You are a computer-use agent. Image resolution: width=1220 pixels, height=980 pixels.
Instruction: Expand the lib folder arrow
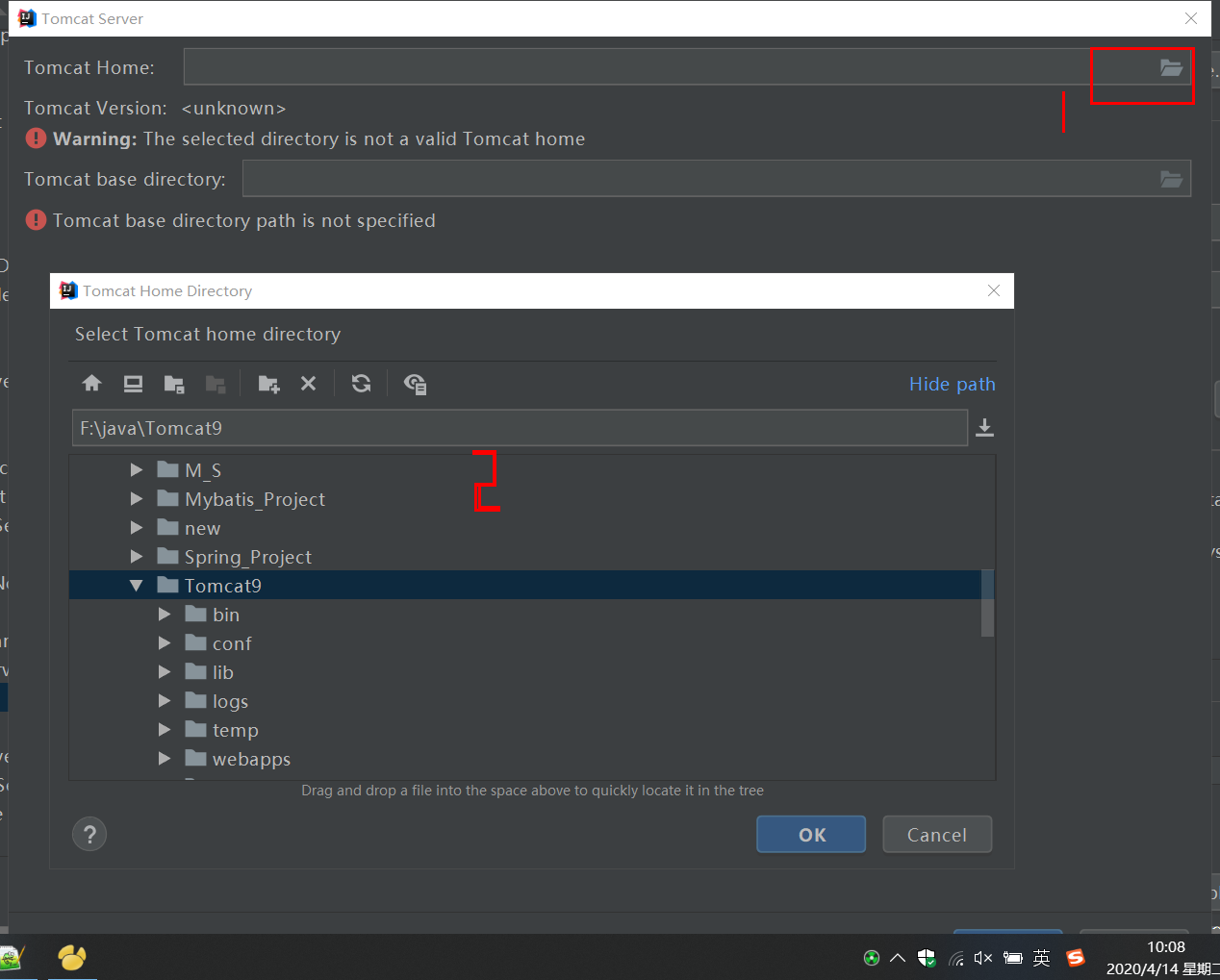pyautogui.click(x=165, y=671)
